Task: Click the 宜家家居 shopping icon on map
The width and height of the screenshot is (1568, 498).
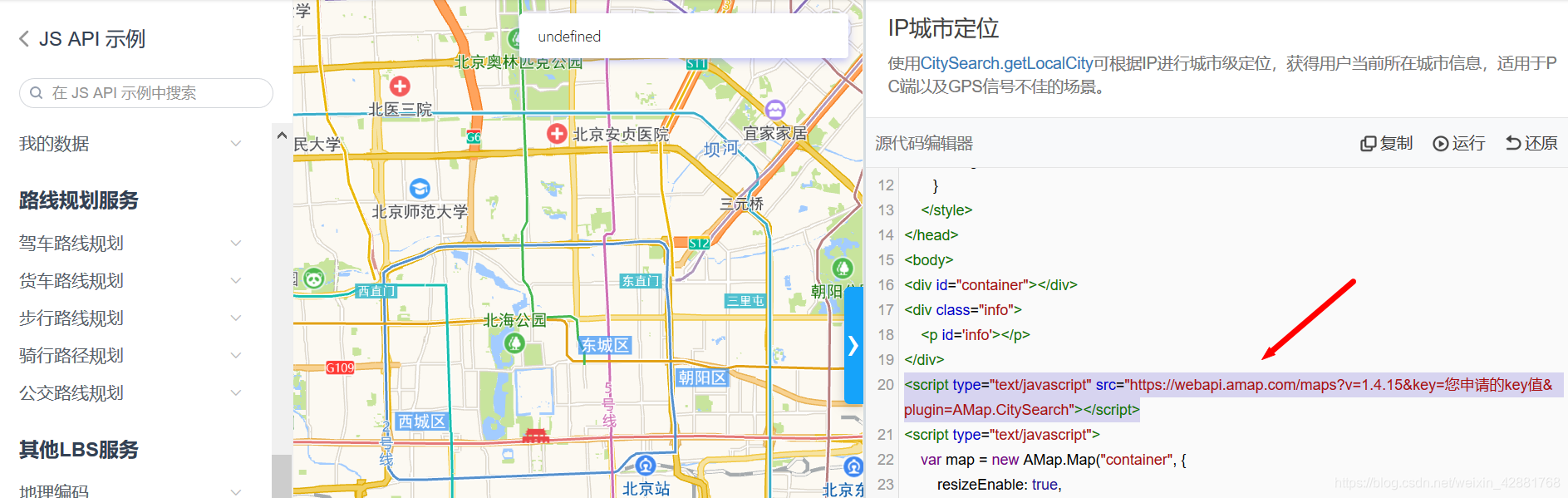Action: click(x=775, y=110)
